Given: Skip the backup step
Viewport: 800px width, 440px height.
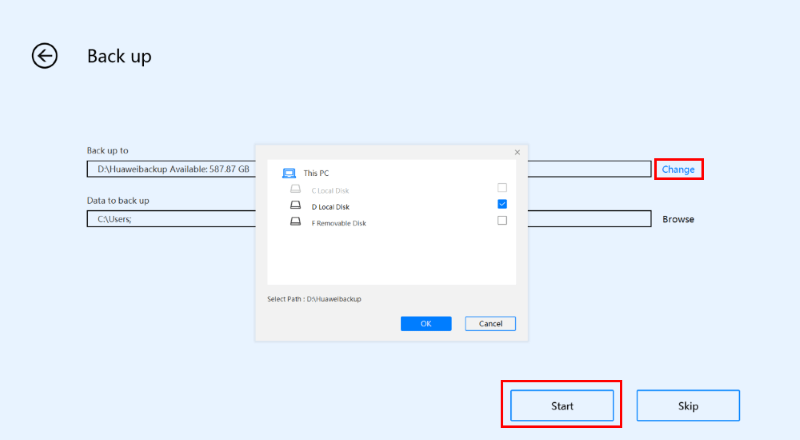Looking at the screenshot, I should [x=688, y=406].
